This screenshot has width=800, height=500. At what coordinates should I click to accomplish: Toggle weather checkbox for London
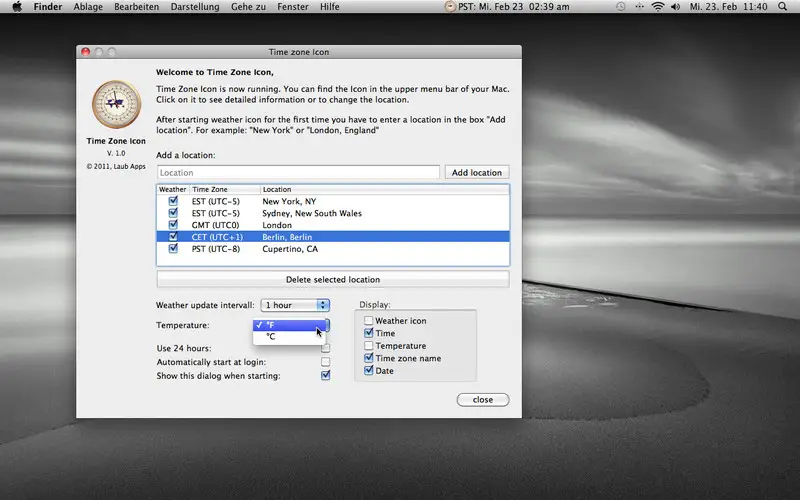(x=173, y=224)
